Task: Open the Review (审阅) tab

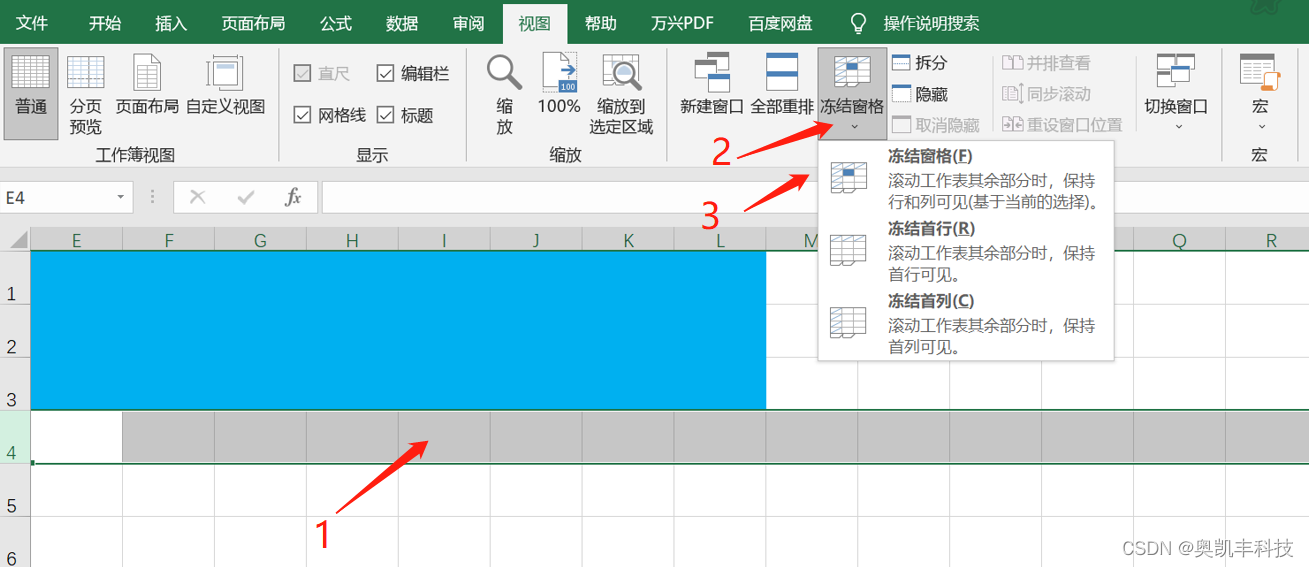Action: (x=468, y=23)
